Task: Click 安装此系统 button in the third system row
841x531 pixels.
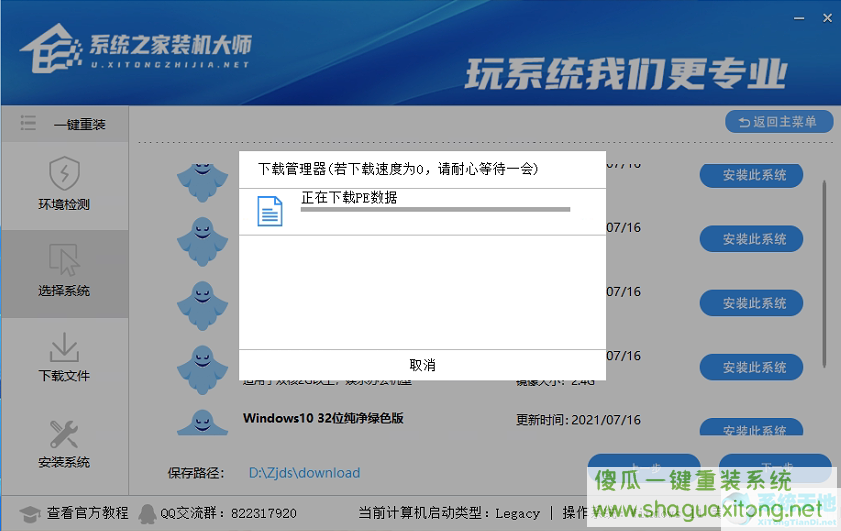Action: point(751,303)
